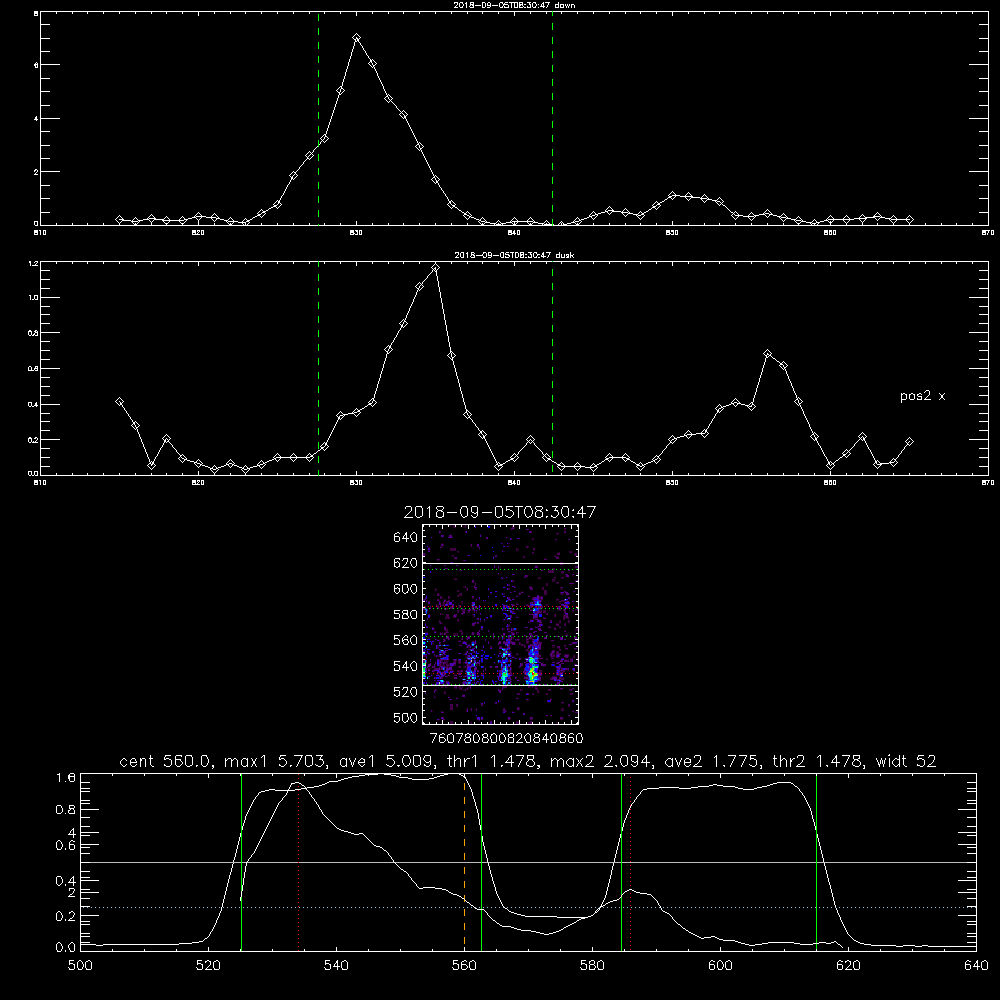Click the '0.0' y-axis label of the bottom plot
1000x1000 pixels.
tap(66, 948)
